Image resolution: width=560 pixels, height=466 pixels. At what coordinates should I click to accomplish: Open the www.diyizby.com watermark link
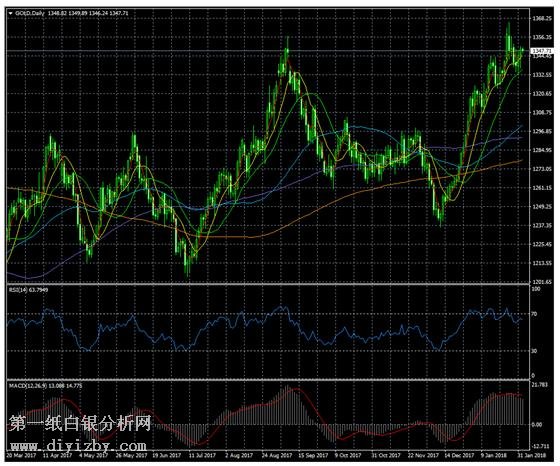[x=78, y=446]
